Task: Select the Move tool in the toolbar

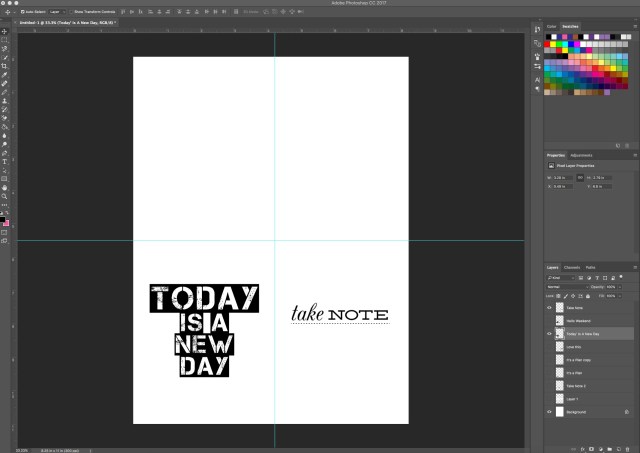Action: point(5,31)
